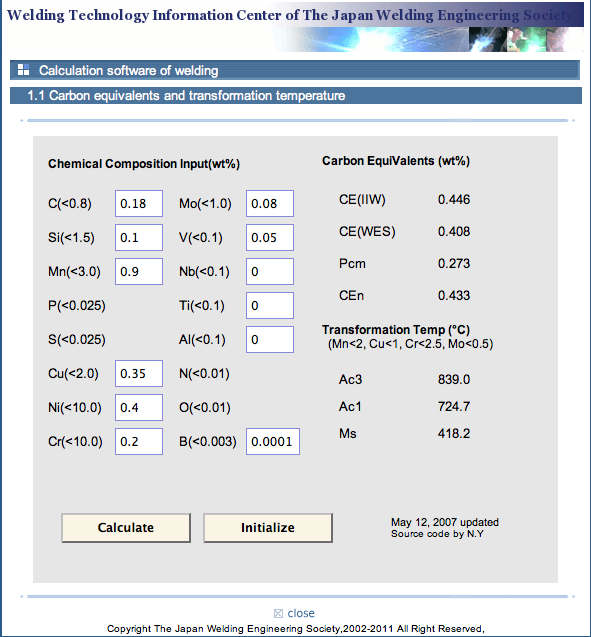Viewport: 591px width, 637px height.
Task: Click the Ni input box
Action: tap(139, 407)
